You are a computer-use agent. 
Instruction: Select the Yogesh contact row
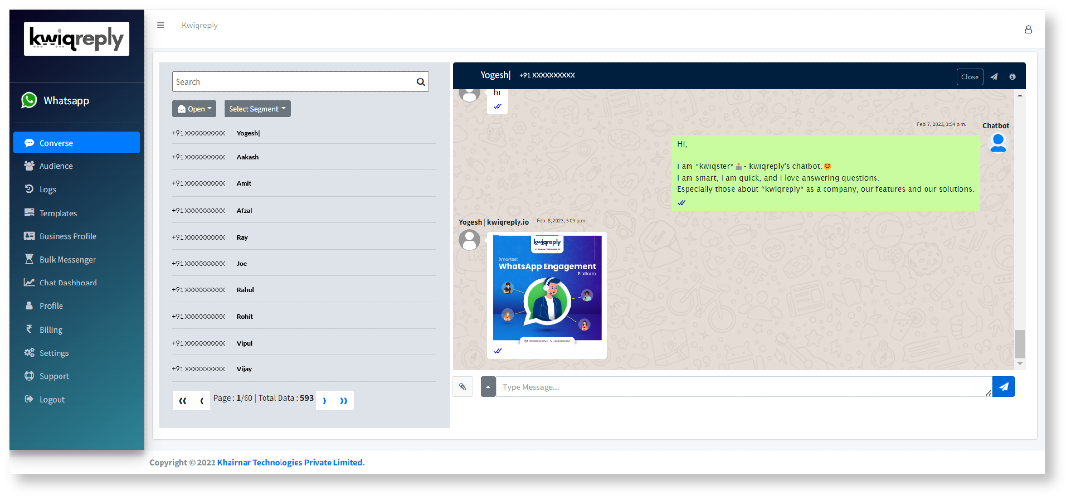pos(304,133)
